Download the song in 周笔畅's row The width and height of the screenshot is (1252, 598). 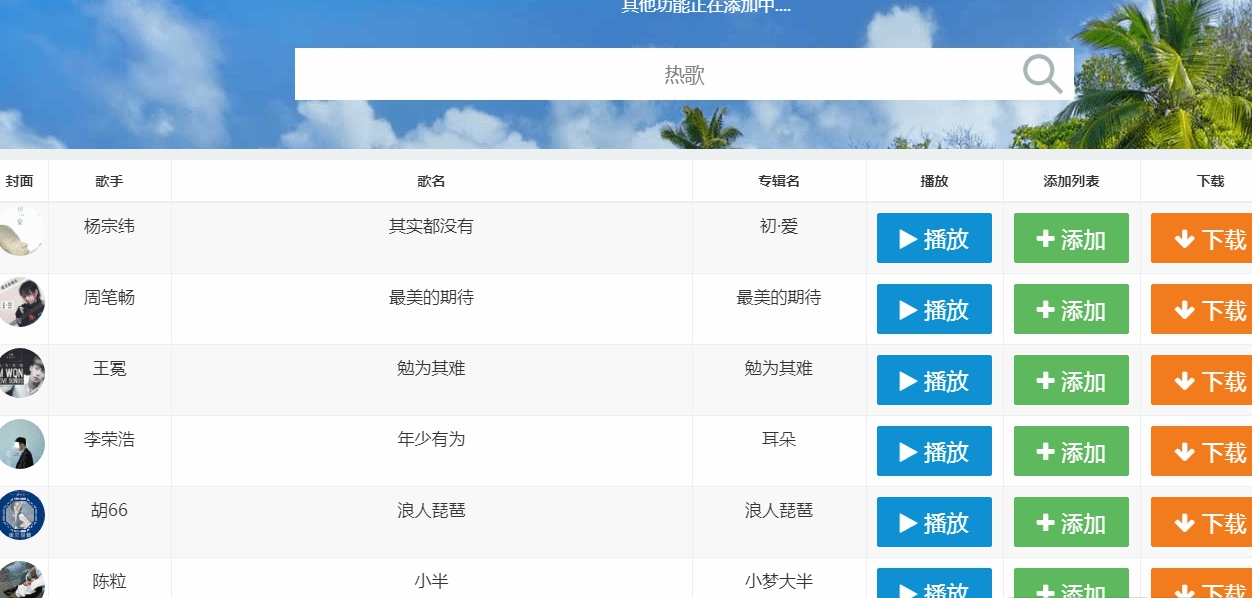[1202, 309]
